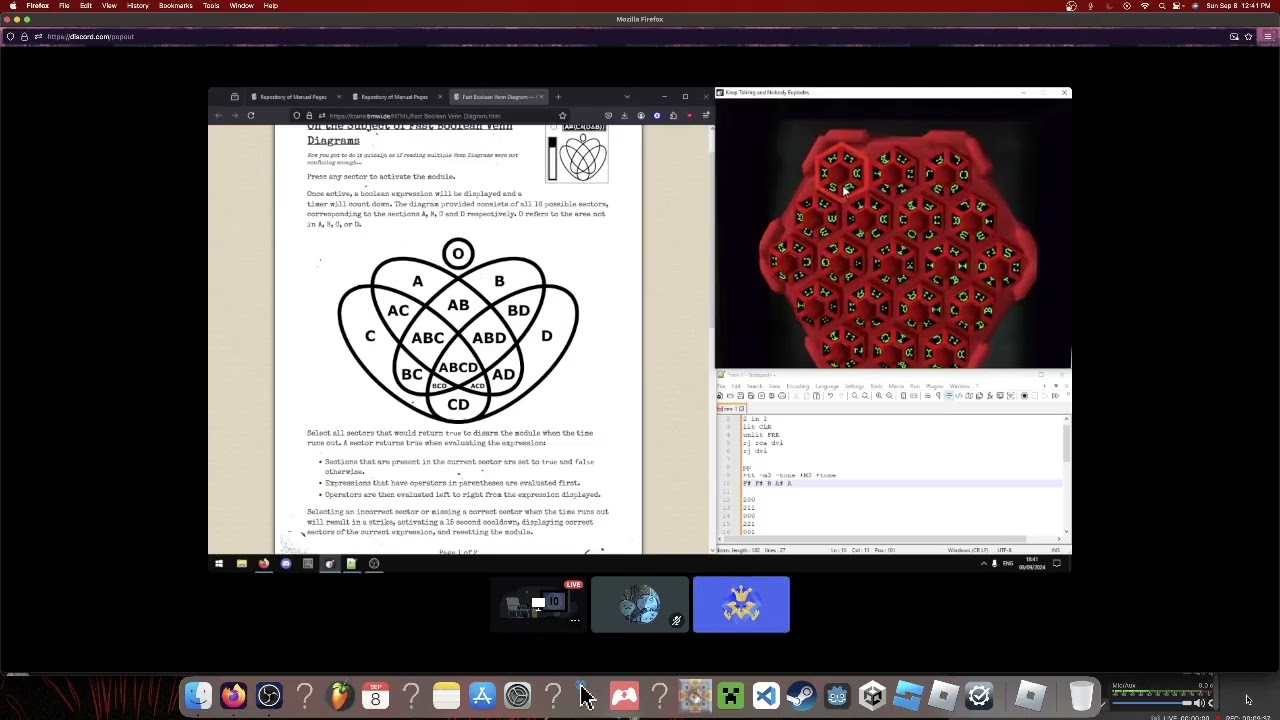
Task: Launch Firefox from the dock
Action: (x=233, y=695)
